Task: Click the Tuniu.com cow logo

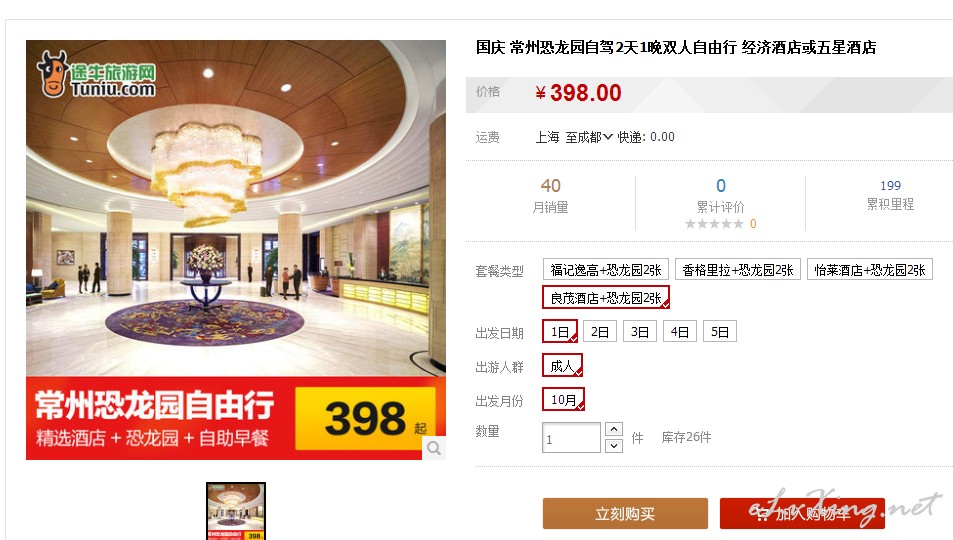Action: [x=97, y=74]
